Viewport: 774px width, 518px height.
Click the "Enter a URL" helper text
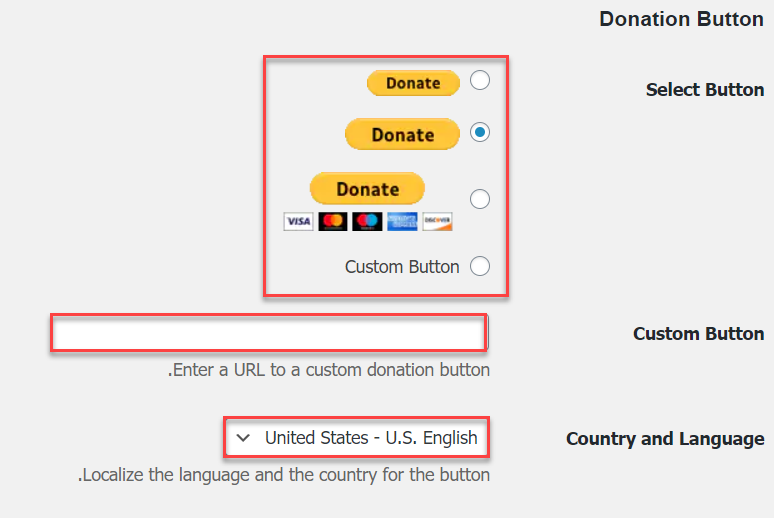[x=329, y=370]
